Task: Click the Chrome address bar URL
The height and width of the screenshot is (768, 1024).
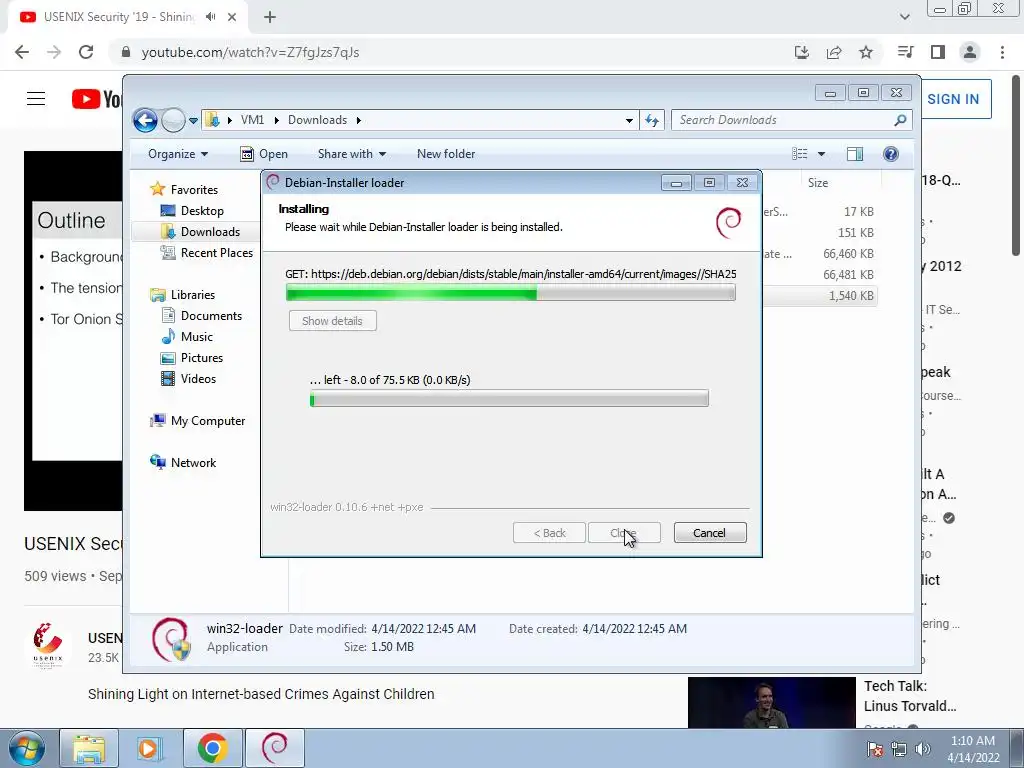Action: pyautogui.click(x=250, y=52)
